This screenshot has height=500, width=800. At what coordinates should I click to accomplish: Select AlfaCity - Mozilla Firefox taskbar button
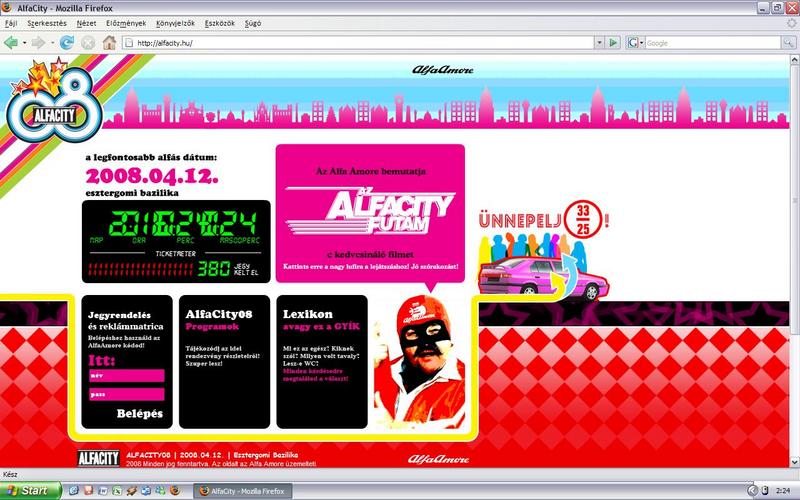243,491
